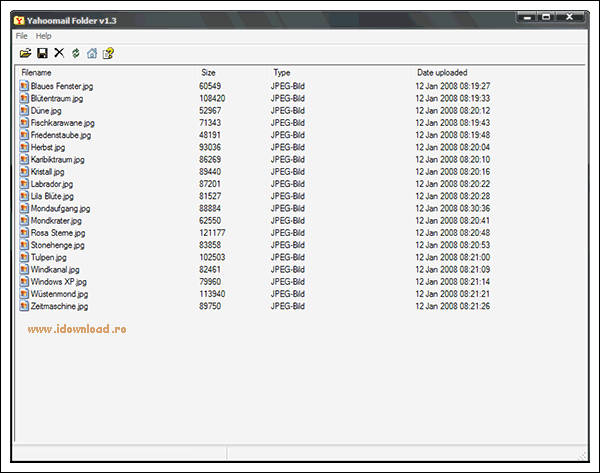Click the save floppy disk icon
The height and width of the screenshot is (473, 600).
click(42, 53)
